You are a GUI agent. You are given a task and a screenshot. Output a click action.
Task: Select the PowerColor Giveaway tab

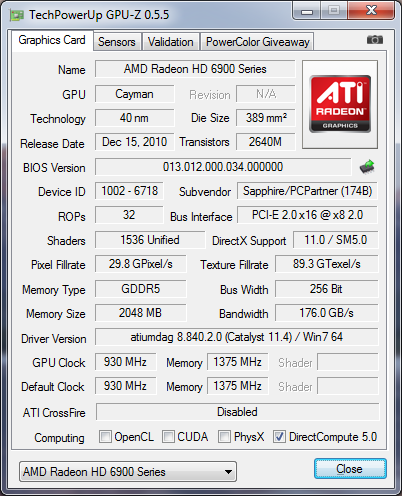258,42
